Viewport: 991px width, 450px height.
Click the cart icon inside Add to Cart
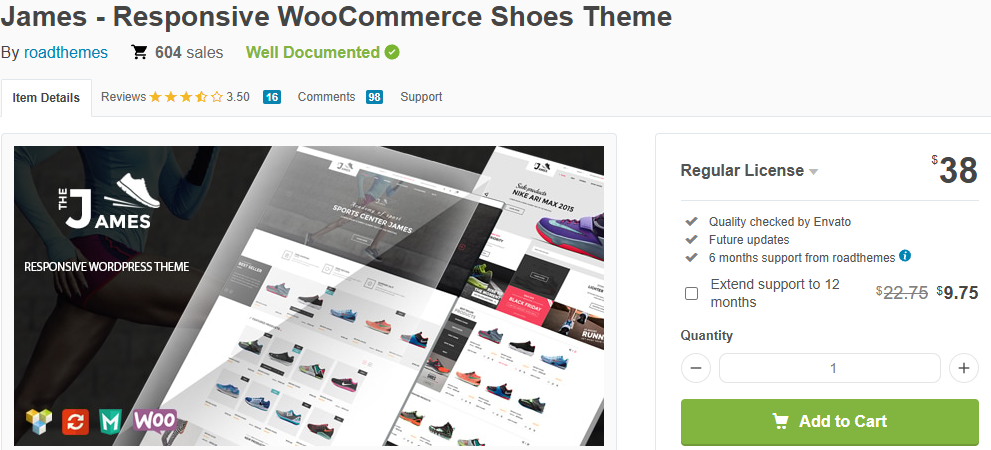click(781, 421)
